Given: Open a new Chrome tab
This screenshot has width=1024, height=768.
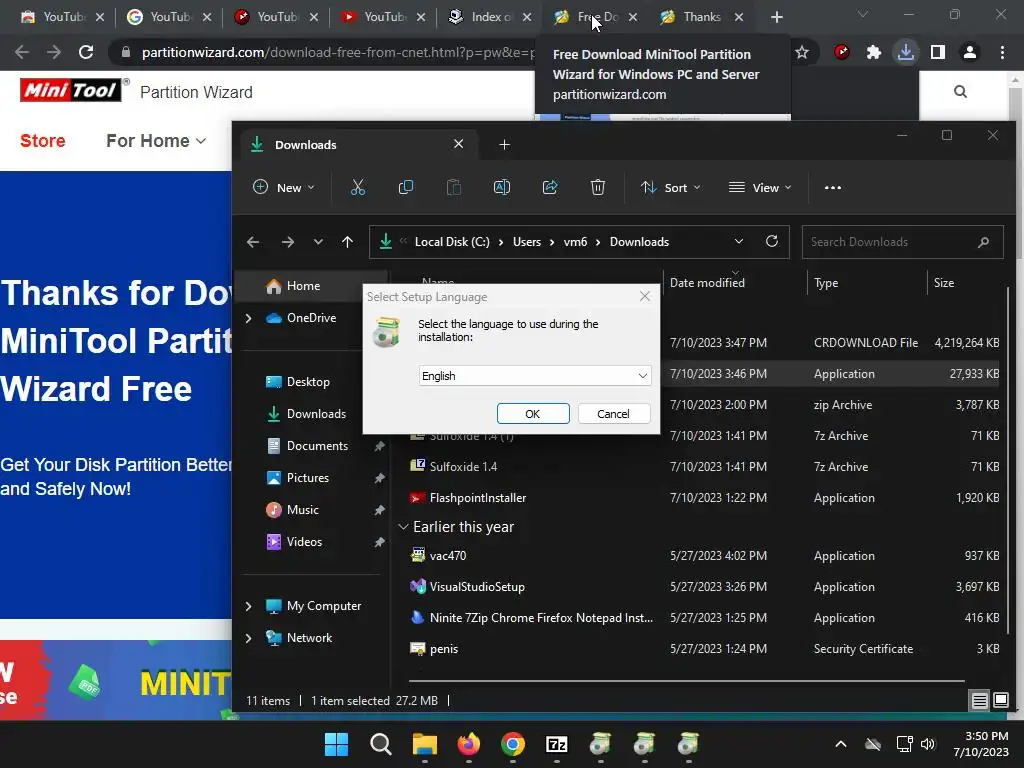Looking at the screenshot, I should pyautogui.click(x=776, y=17).
